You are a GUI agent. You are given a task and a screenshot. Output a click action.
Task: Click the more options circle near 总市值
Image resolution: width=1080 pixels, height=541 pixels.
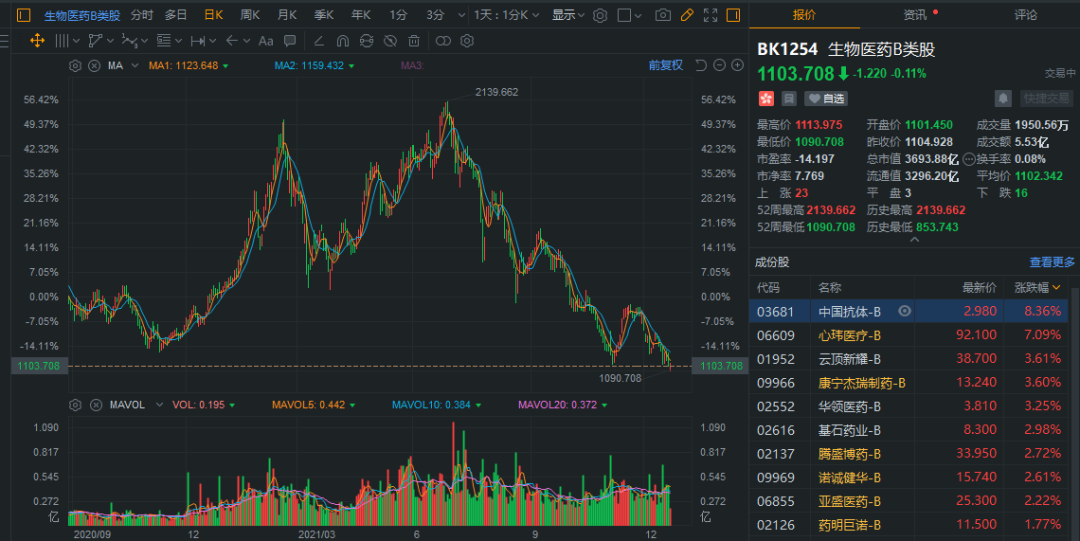click(969, 159)
